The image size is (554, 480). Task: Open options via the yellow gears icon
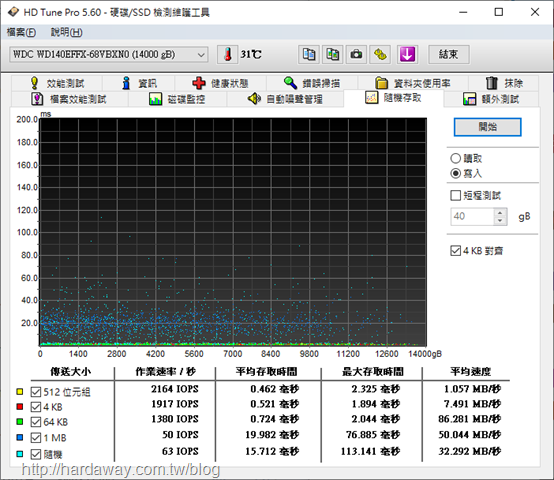(380, 55)
